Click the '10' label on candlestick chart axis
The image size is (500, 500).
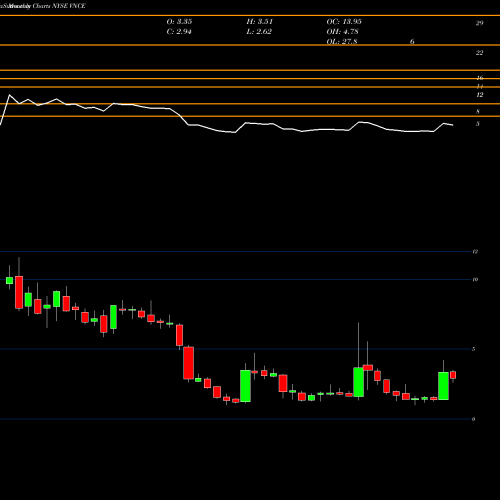475,280
